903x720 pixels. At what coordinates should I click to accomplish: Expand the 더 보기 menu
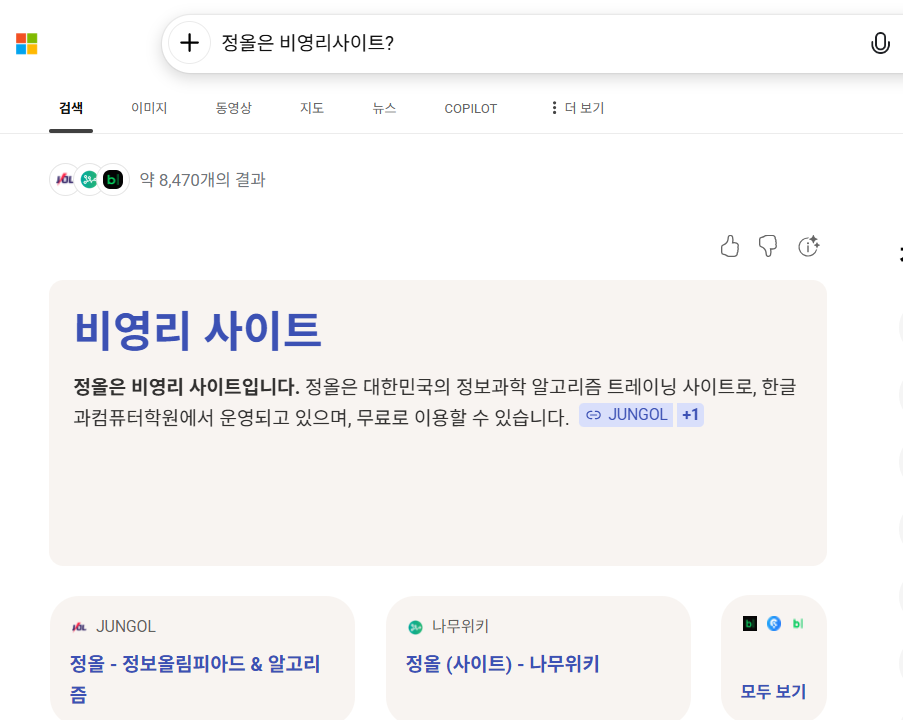click(x=577, y=108)
